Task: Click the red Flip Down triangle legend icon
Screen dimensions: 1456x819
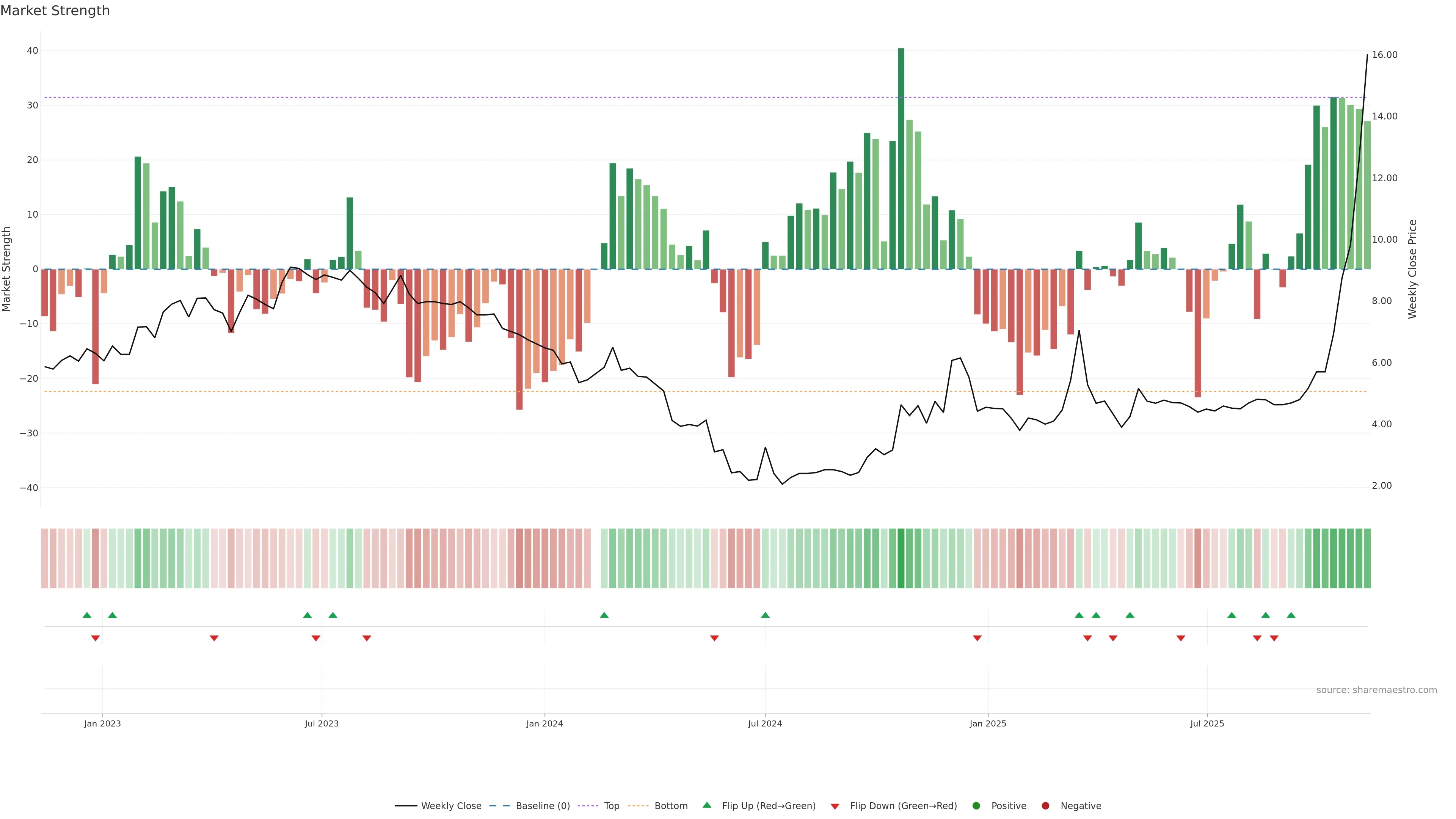Action: [835, 806]
